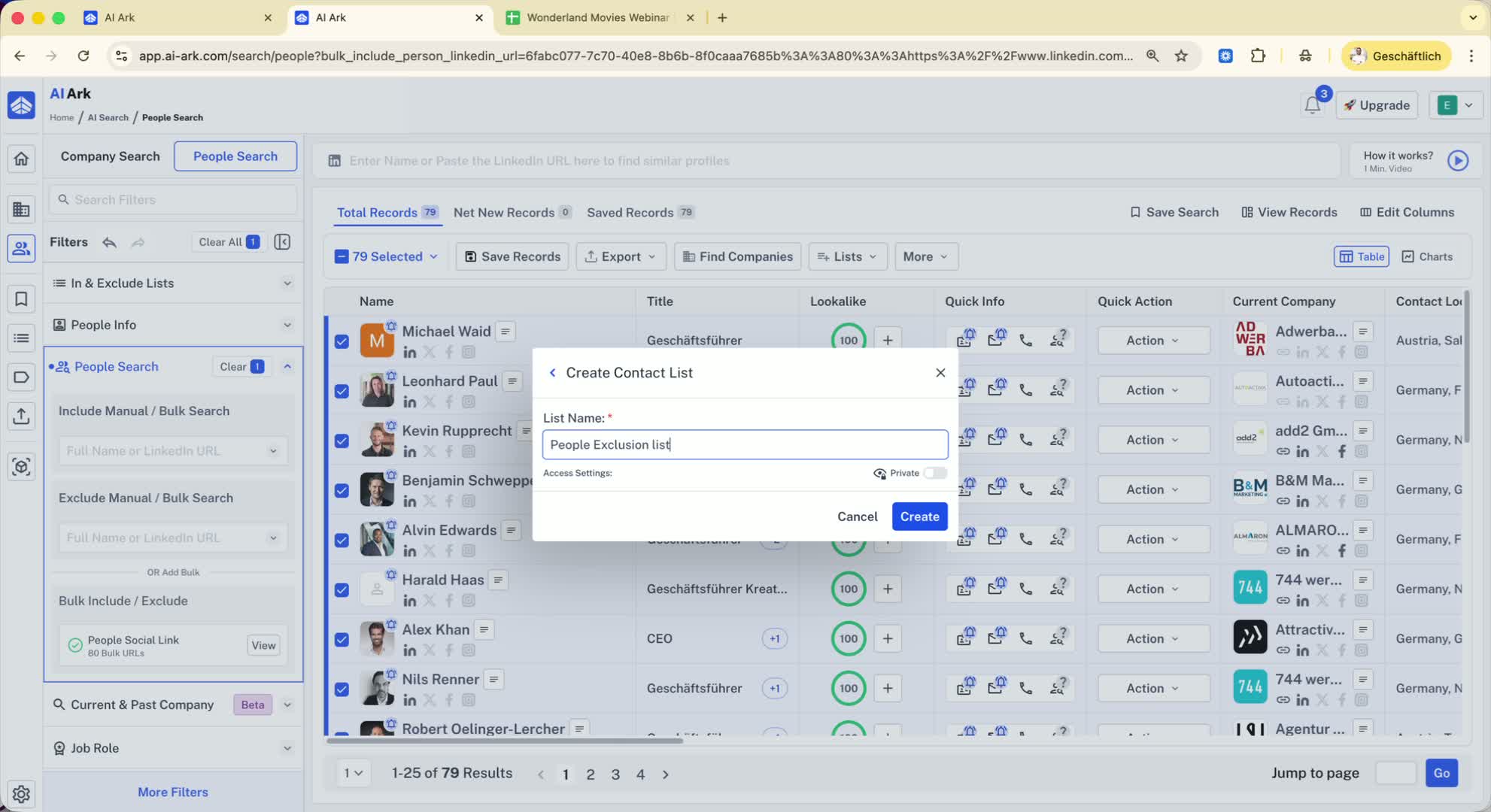Collapse the filters panel icon
The width and height of the screenshot is (1491, 812).
[x=282, y=242]
